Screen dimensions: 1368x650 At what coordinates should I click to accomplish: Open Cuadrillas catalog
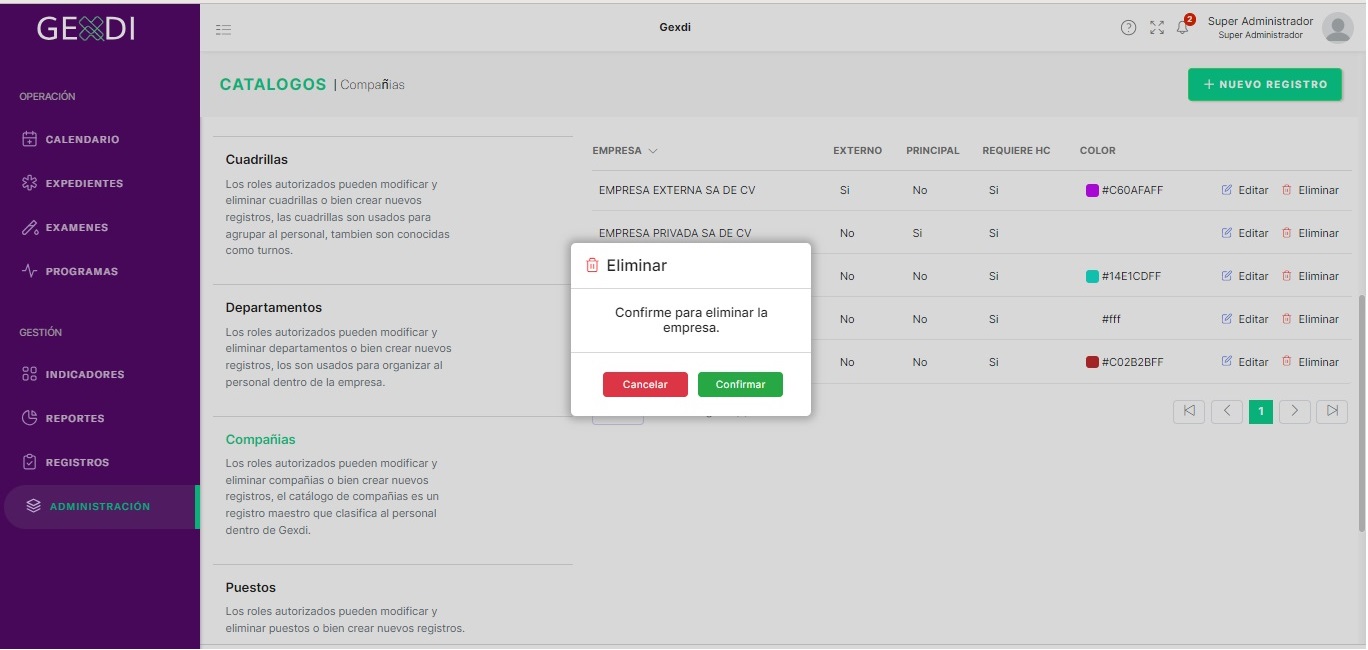pyautogui.click(x=257, y=160)
